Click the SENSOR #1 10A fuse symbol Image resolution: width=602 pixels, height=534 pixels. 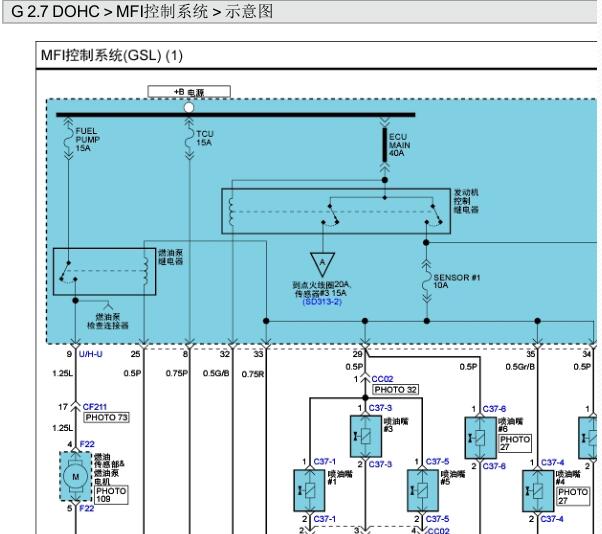[x=426, y=282]
